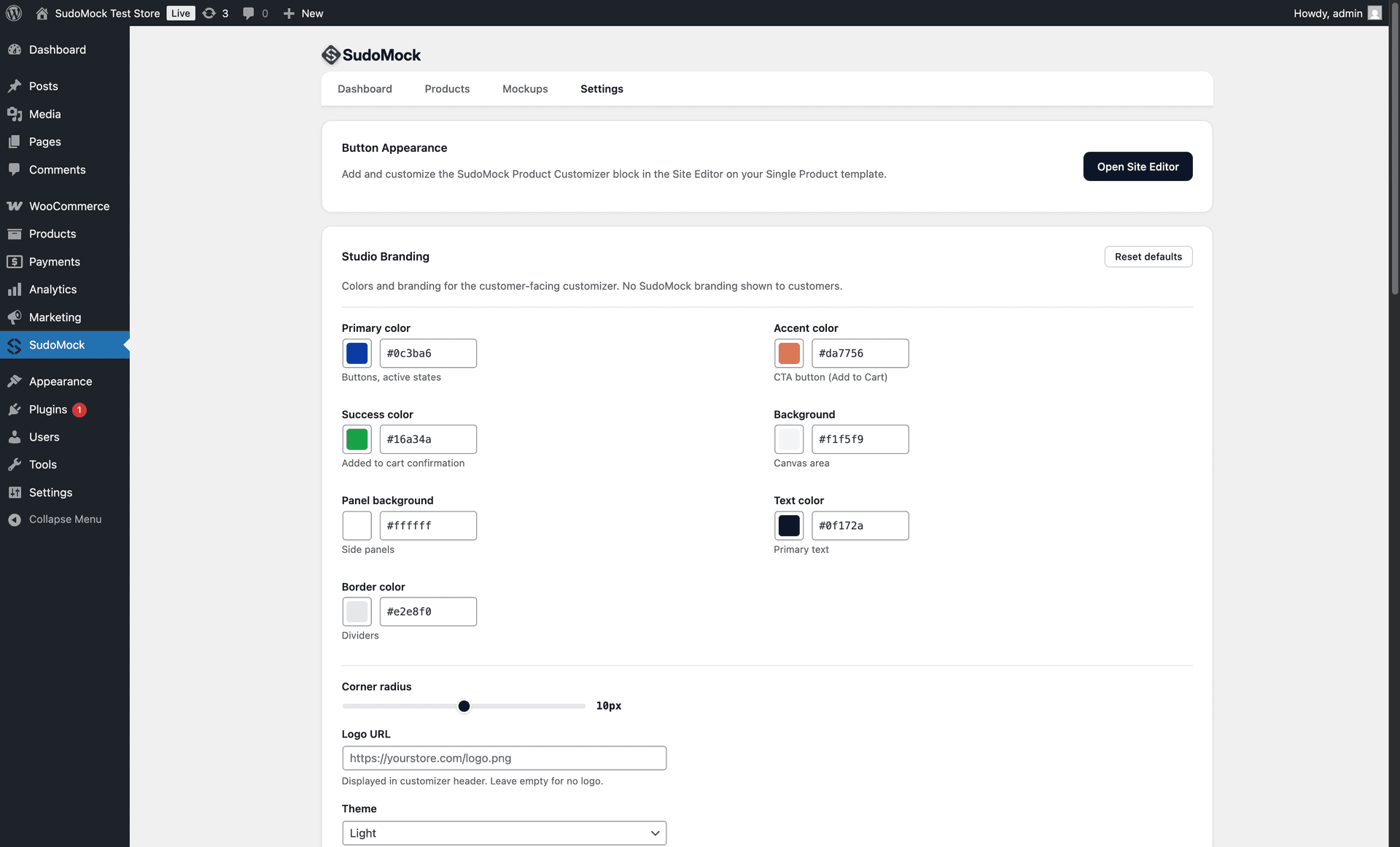Open the comments bubble in the top bar
Screen dimensions: 1400x847
pyautogui.click(x=248, y=13)
